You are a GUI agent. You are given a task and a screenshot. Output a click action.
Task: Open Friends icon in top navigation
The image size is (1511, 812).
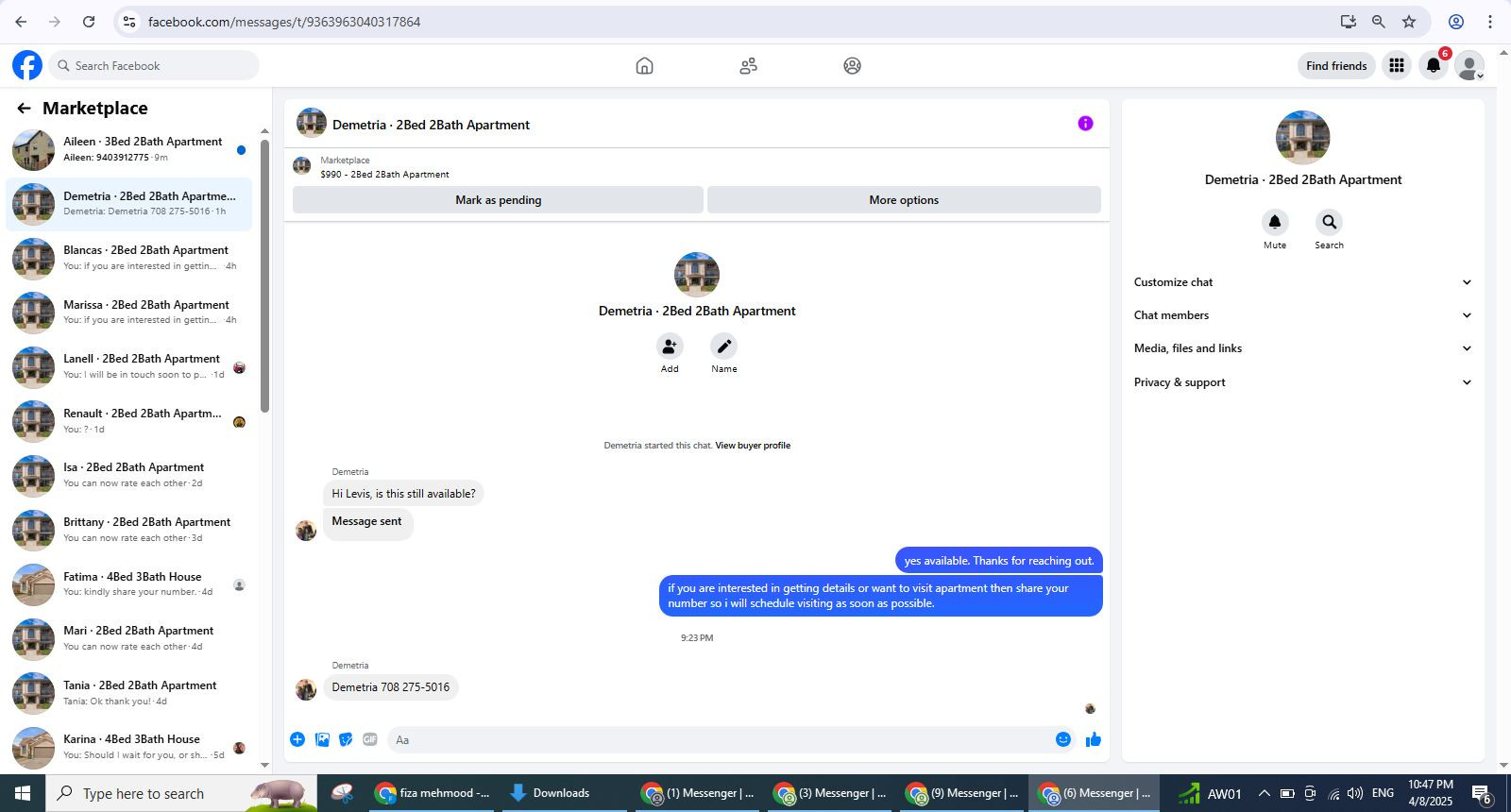tap(748, 65)
